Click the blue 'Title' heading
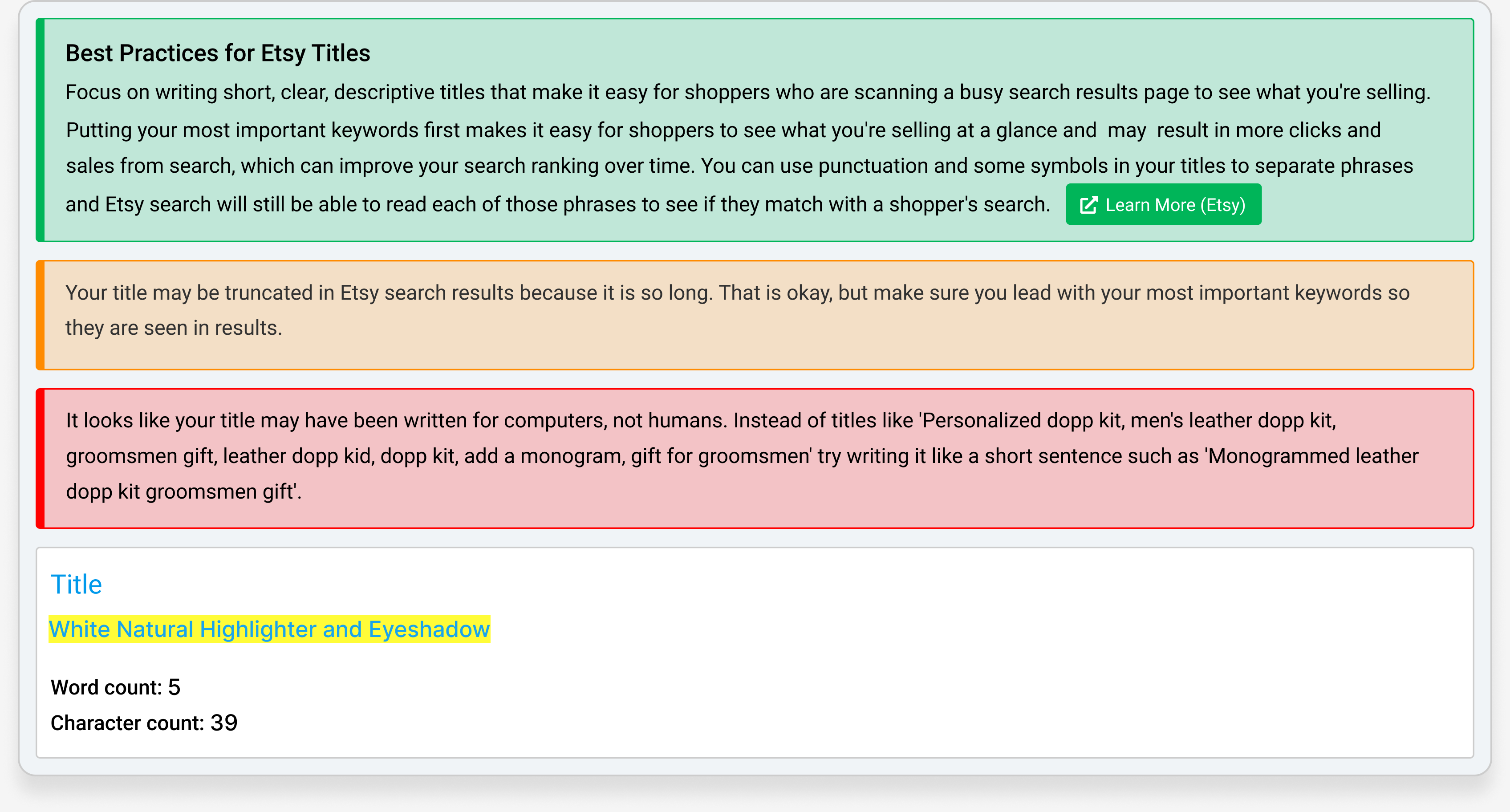Screen dimensions: 1510x812 (x=76, y=585)
